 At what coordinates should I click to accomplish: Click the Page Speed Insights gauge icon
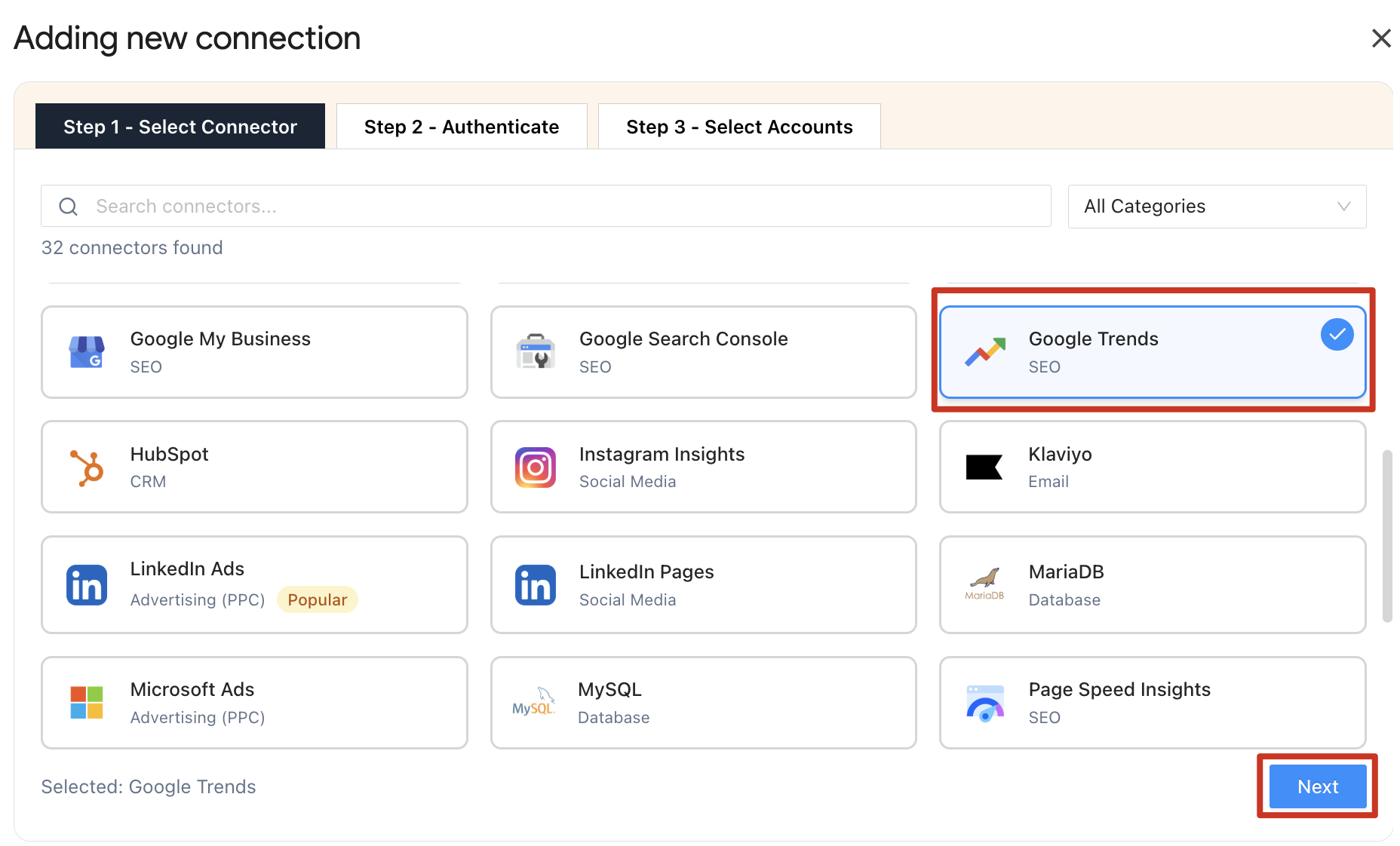pos(984,703)
